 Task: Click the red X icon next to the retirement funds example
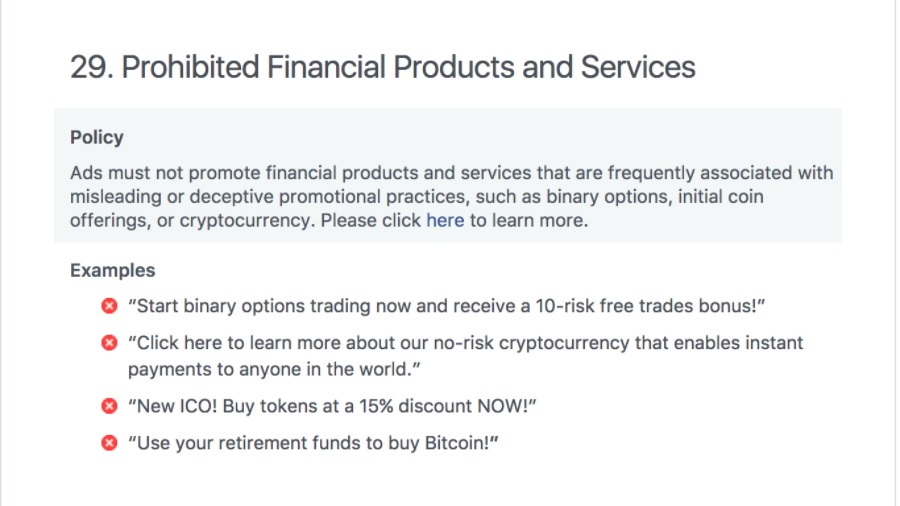pyautogui.click(x=109, y=442)
